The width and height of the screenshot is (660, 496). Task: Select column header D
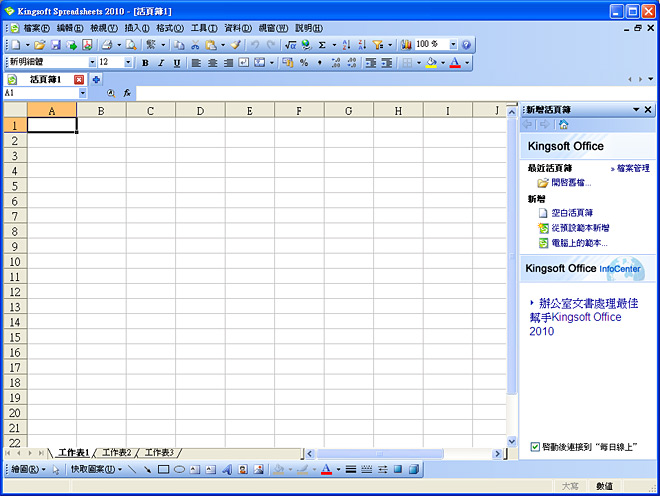click(200, 111)
